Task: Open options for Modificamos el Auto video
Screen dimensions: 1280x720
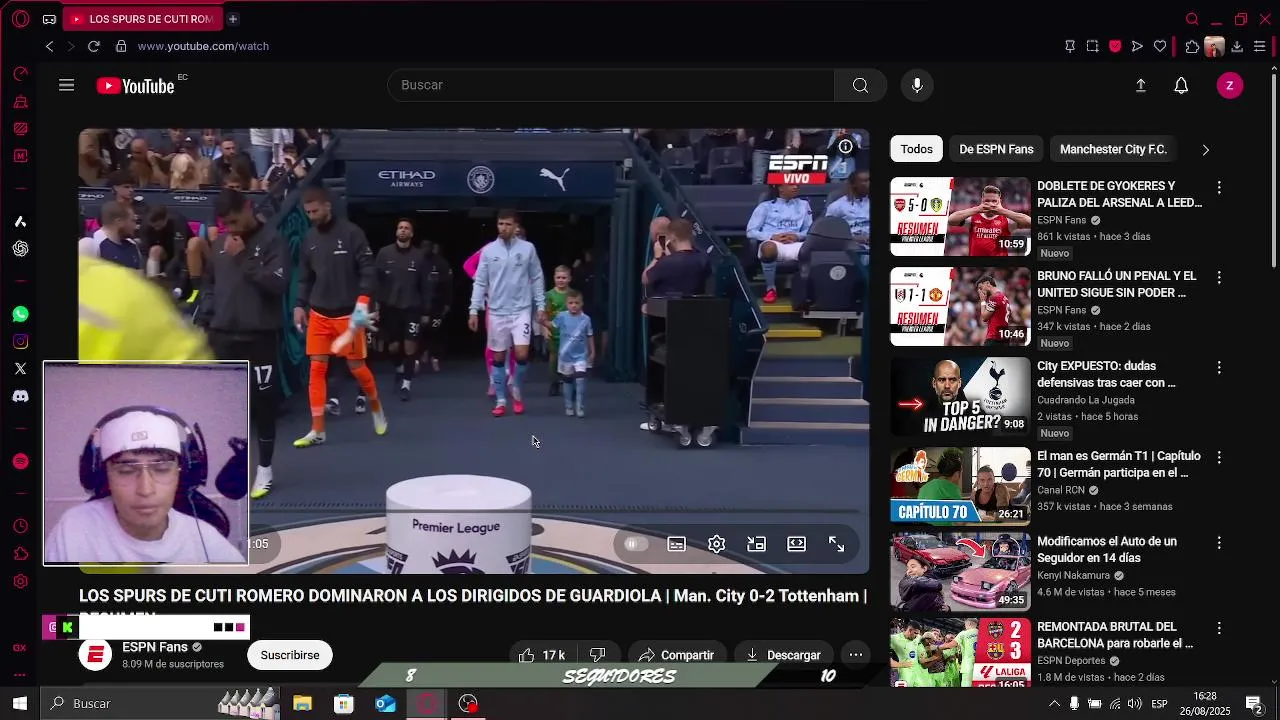Action: tap(1219, 542)
